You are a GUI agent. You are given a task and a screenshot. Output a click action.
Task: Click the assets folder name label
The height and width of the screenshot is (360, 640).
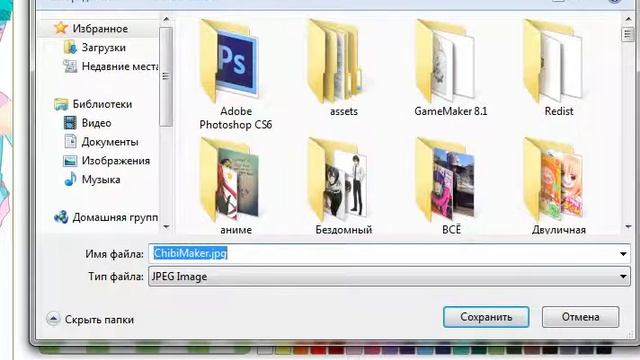[344, 111]
